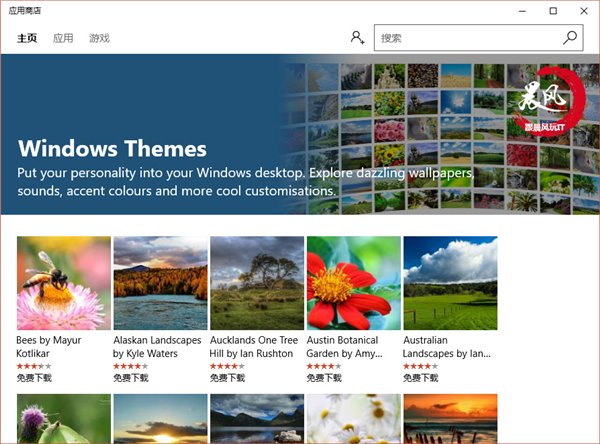Screen dimensions: 600x444
Task: Open the Bees theme thumbnail
Action: point(64,283)
